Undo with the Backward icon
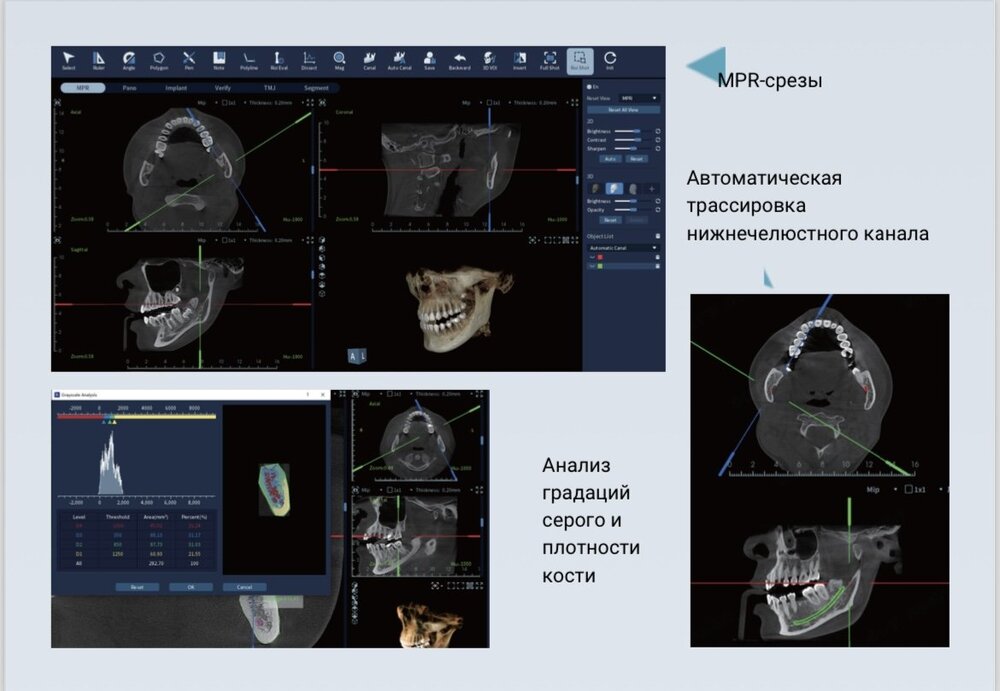 point(459,61)
